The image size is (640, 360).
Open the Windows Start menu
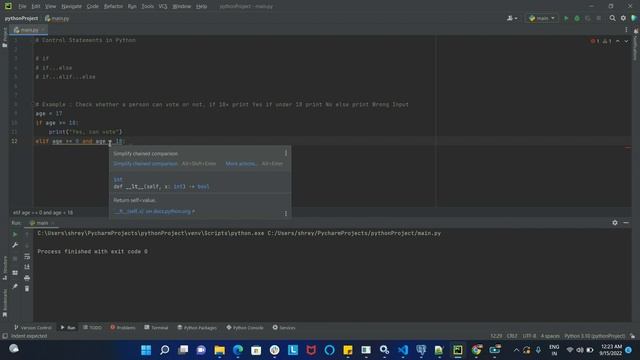click(x=146, y=350)
